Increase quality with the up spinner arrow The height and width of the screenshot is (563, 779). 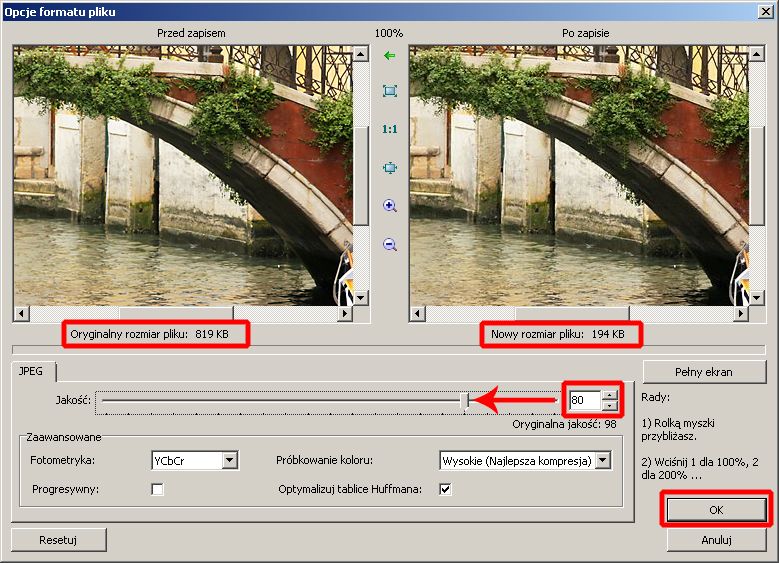(x=609, y=395)
